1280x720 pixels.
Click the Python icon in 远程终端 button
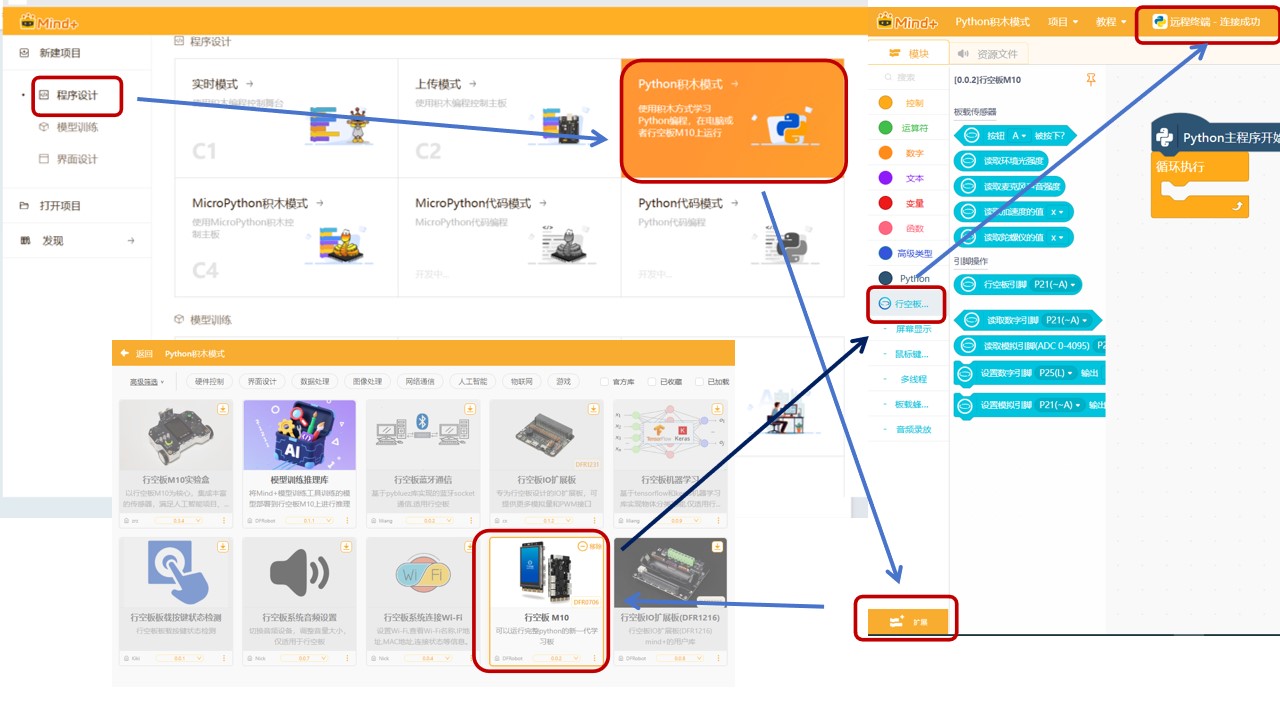[1160, 22]
